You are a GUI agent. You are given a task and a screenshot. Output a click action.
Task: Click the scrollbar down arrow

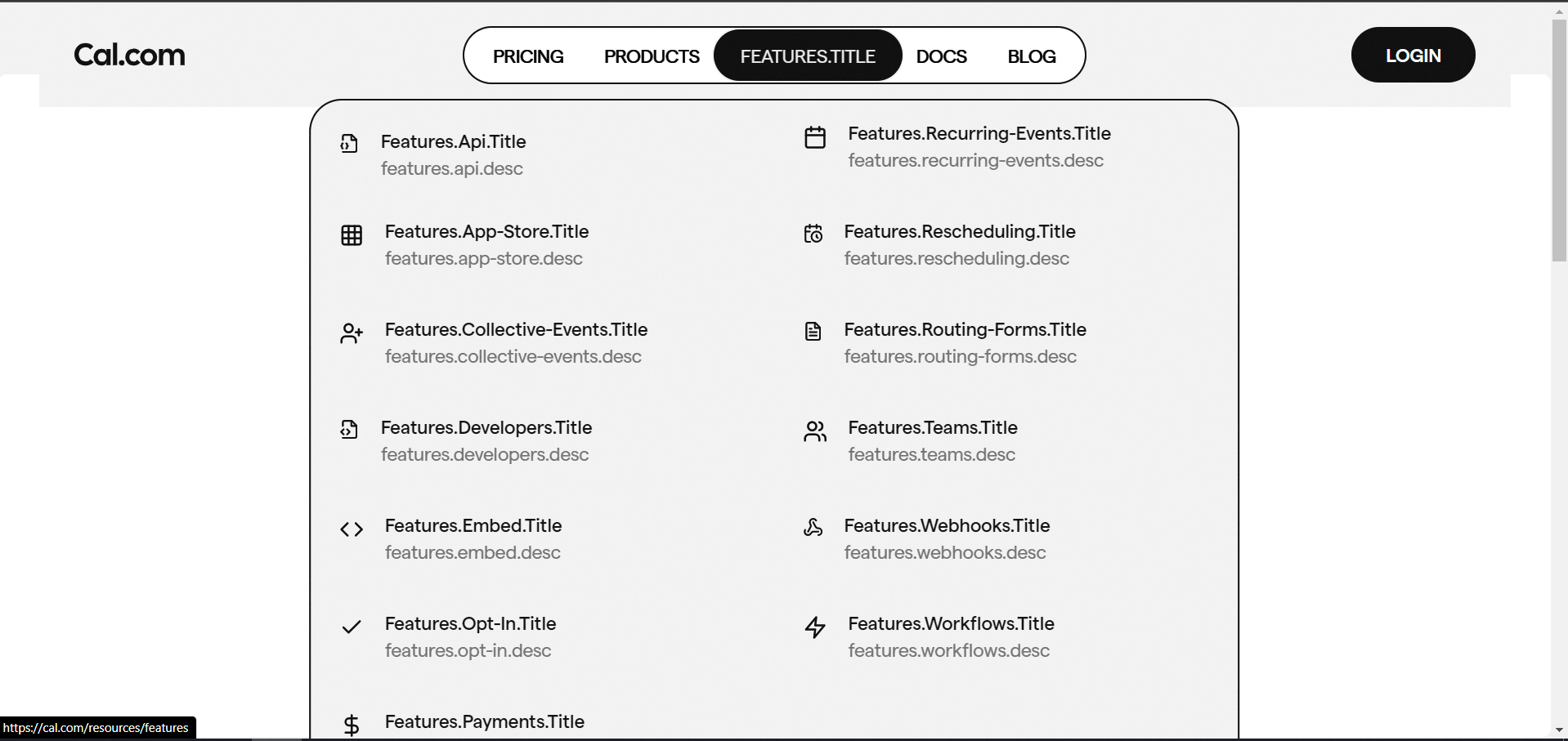[1558, 730]
